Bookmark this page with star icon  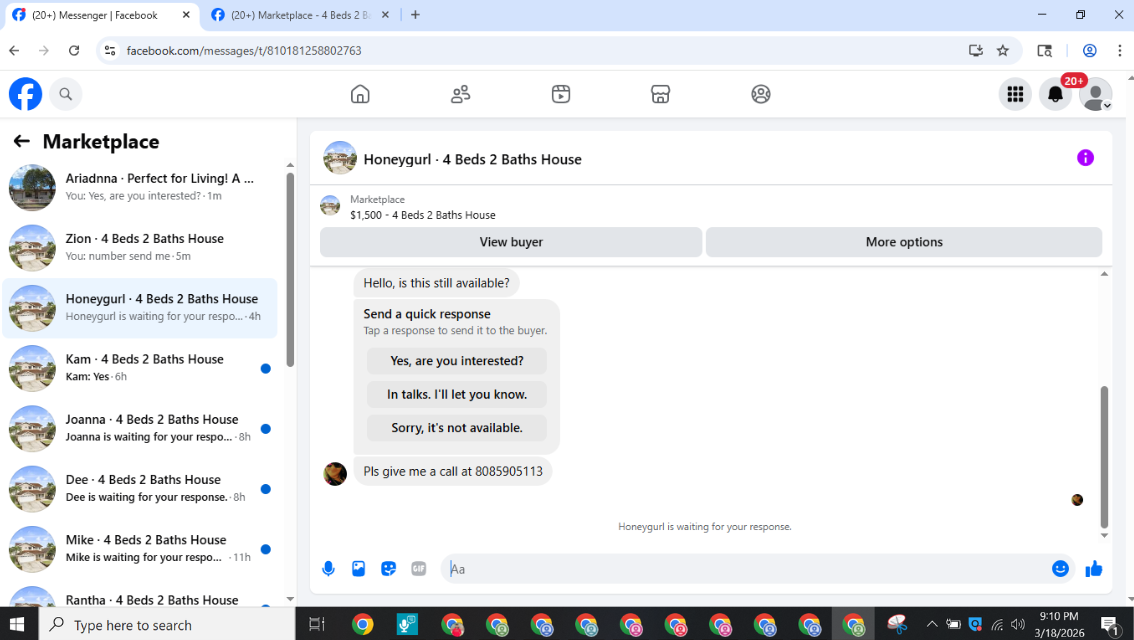click(x=1002, y=51)
